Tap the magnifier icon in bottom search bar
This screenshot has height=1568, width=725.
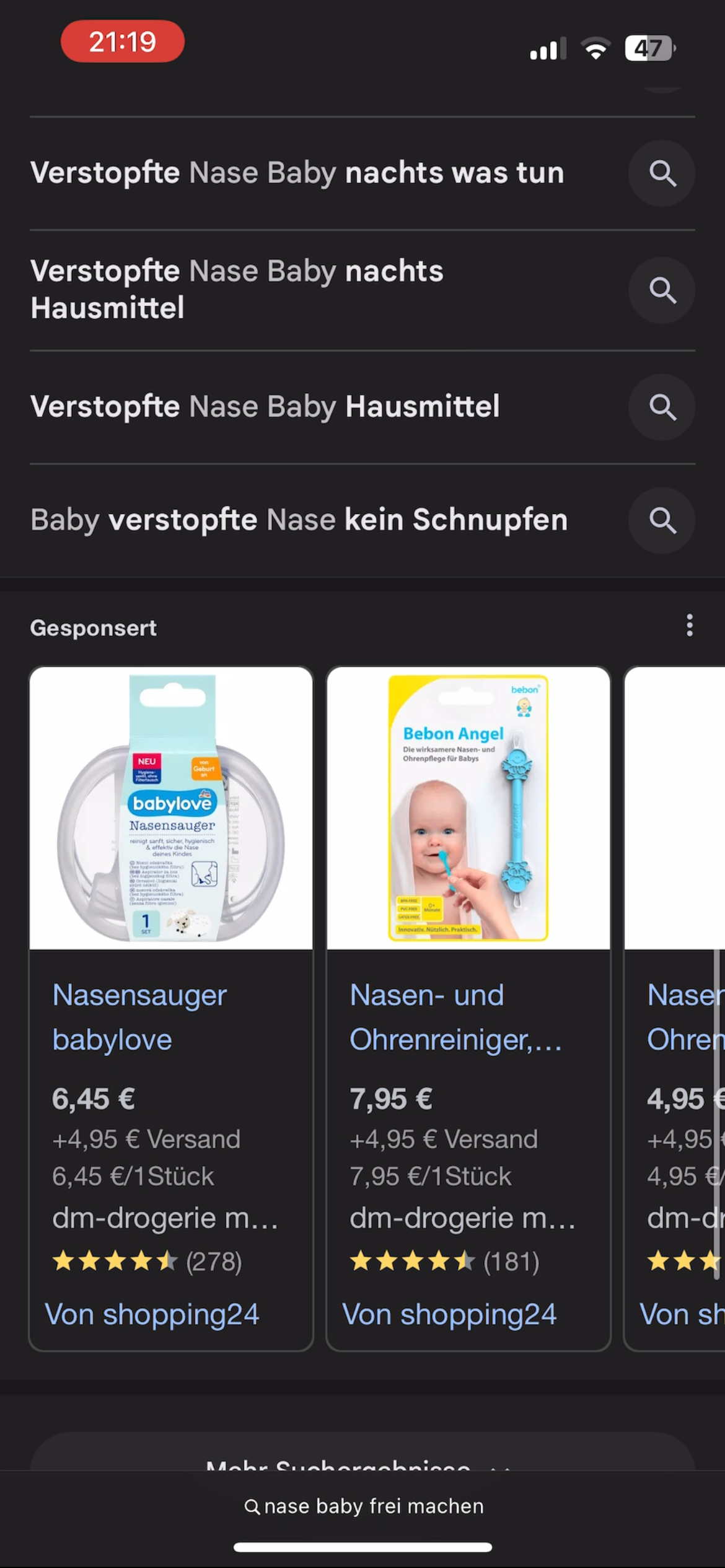click(x=252, y=1507)
